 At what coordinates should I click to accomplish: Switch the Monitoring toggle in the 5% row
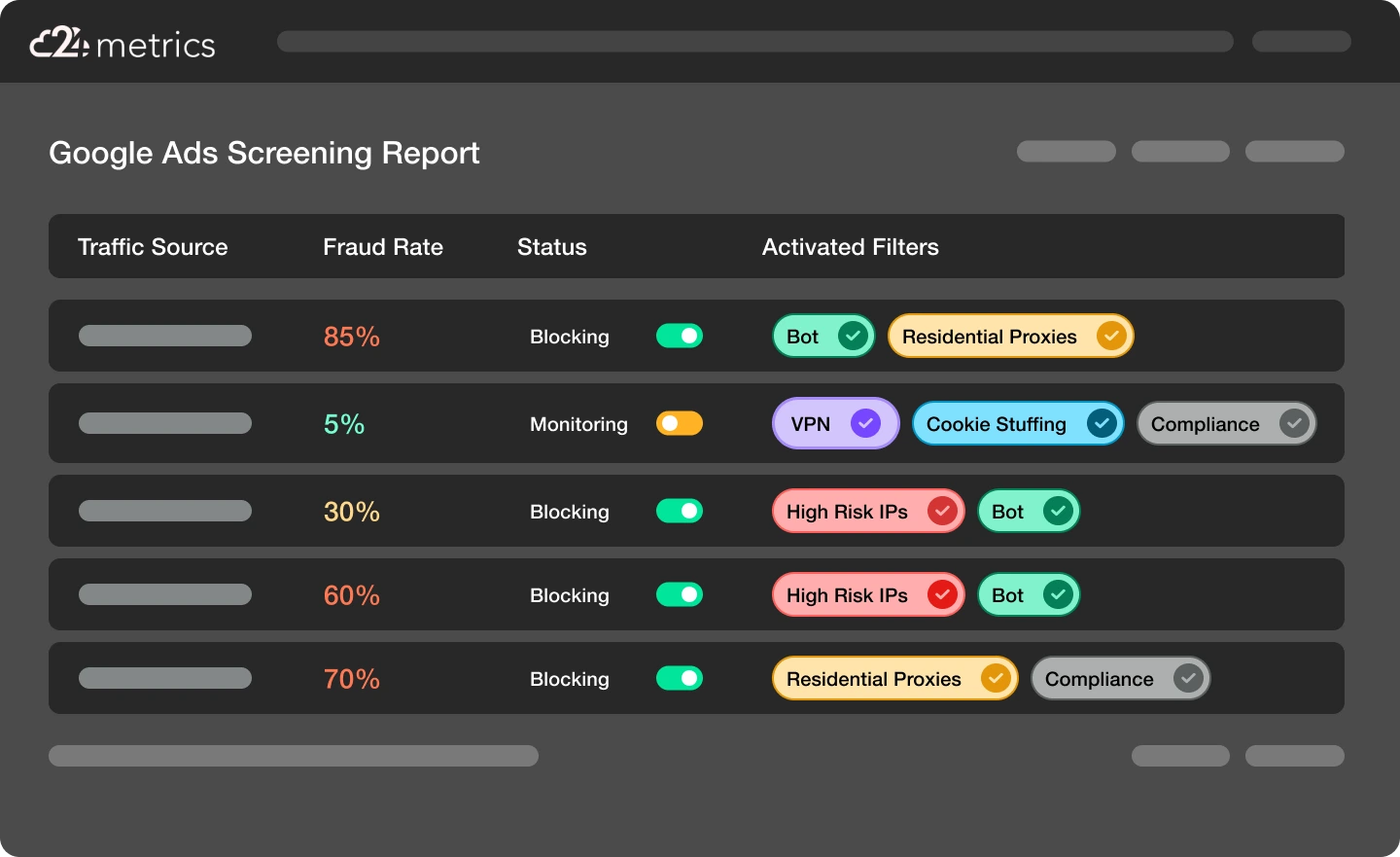point(680,423)
